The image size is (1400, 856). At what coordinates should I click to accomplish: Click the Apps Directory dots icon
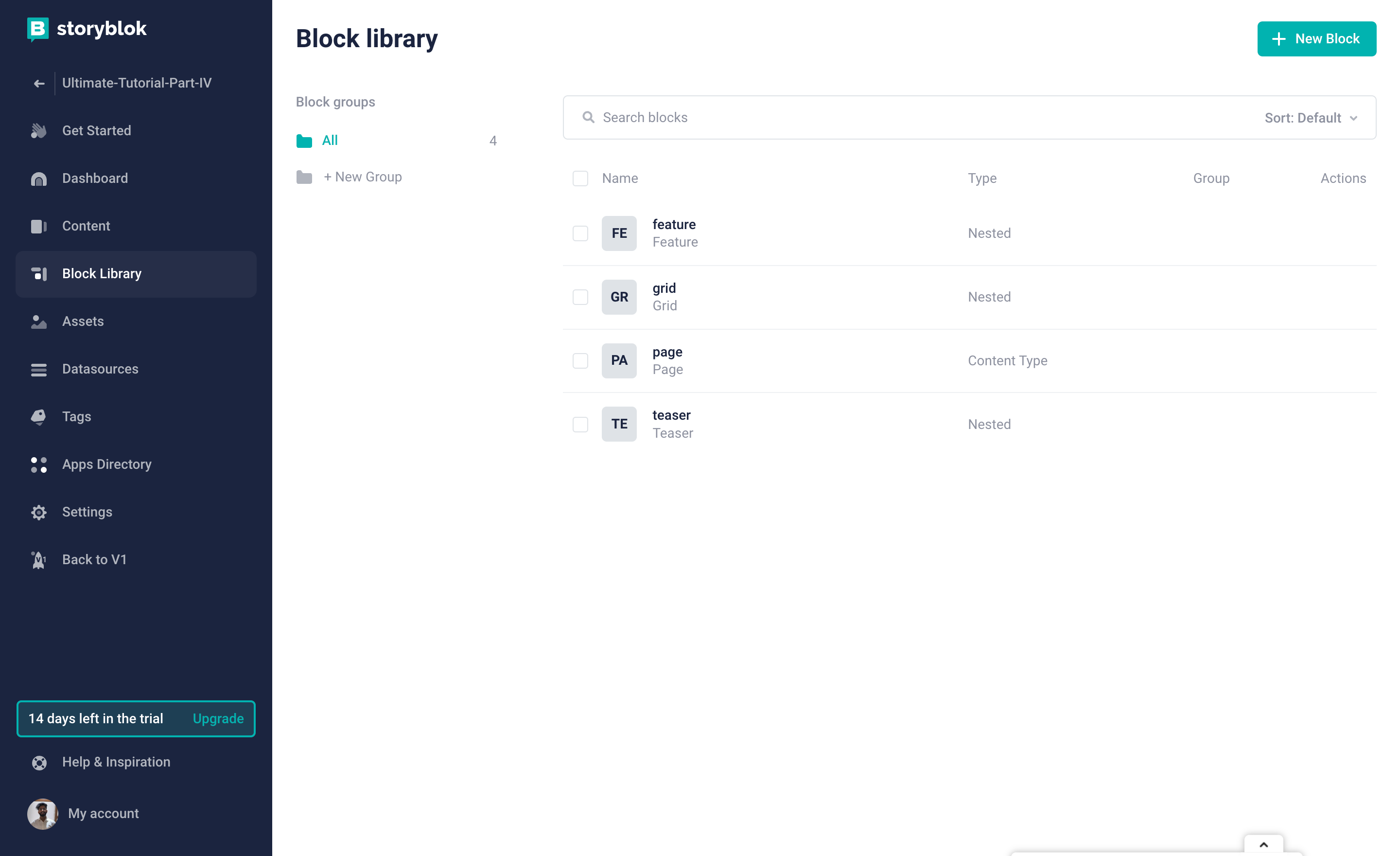pos(38,465)
